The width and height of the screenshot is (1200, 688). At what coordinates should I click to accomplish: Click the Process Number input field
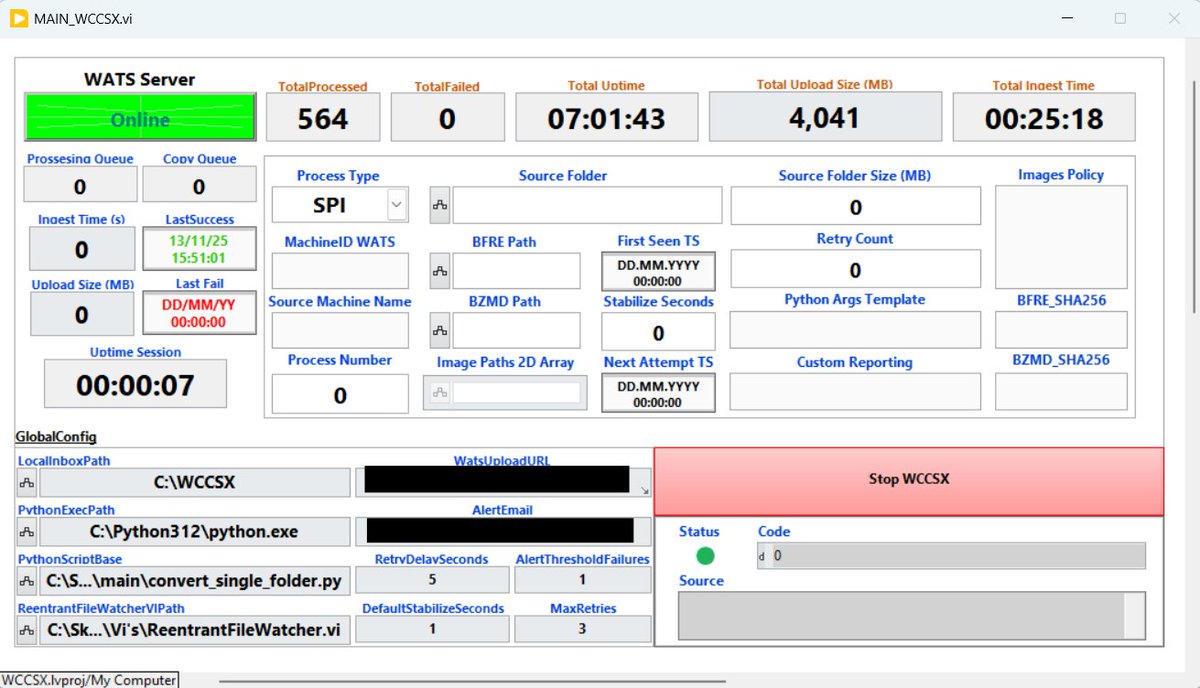(339, 393)
